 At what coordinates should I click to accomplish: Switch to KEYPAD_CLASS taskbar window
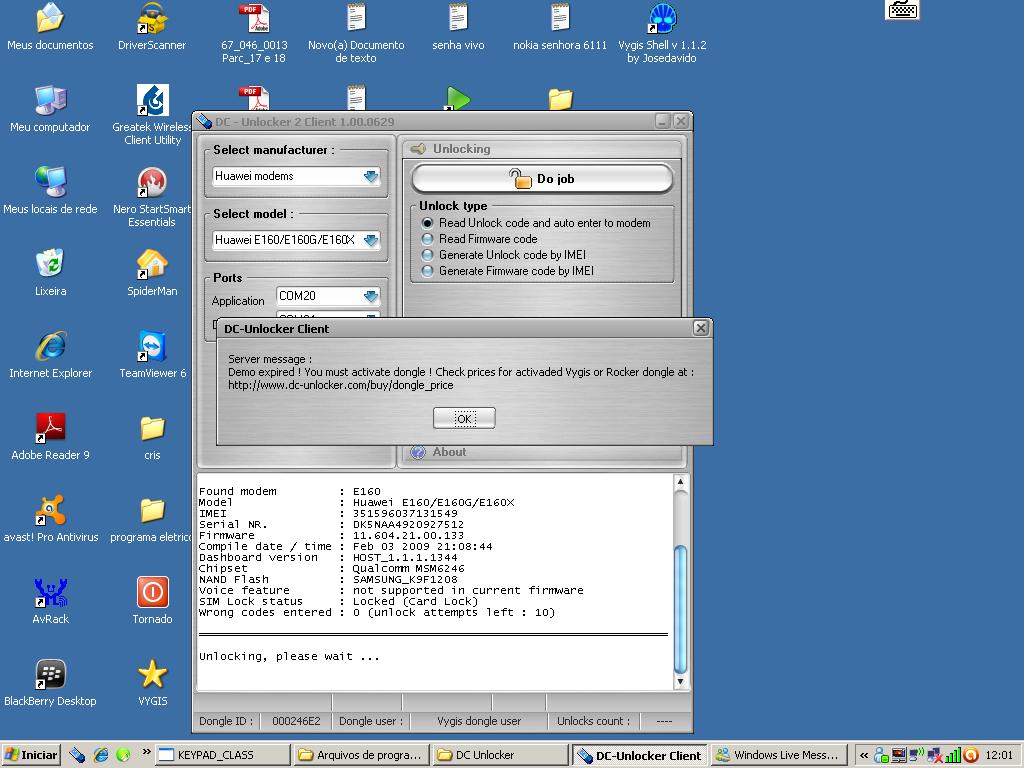coord(223,755)
